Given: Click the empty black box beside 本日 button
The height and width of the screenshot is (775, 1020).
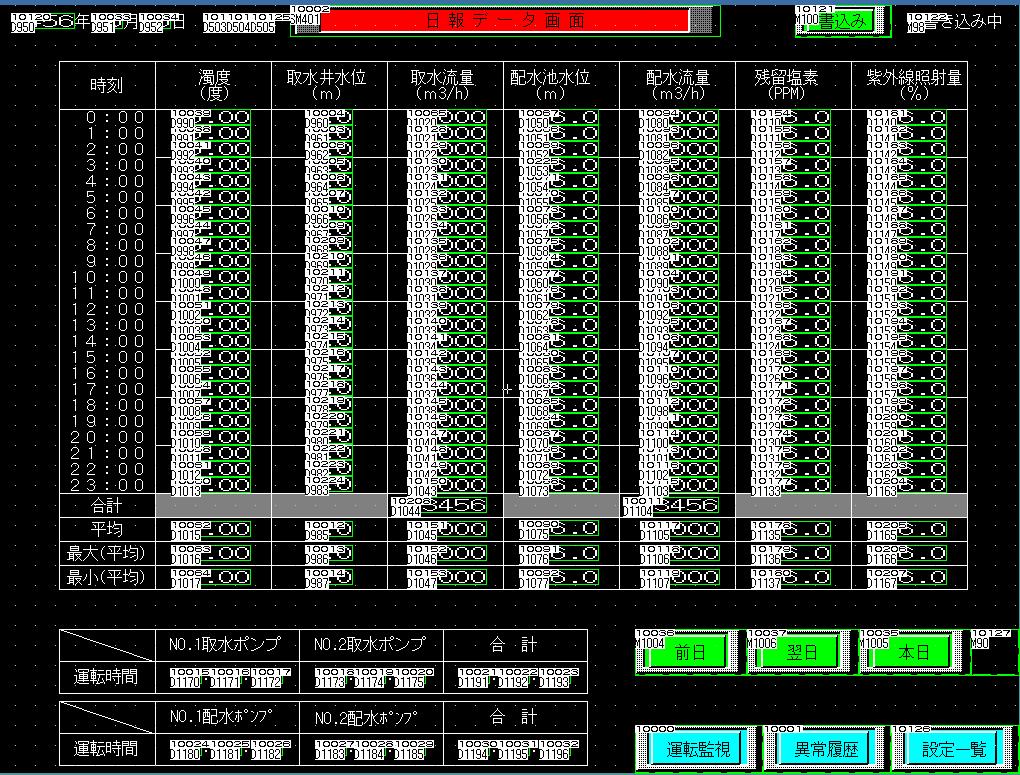Looking at the screenshot, I should point(993,653).
